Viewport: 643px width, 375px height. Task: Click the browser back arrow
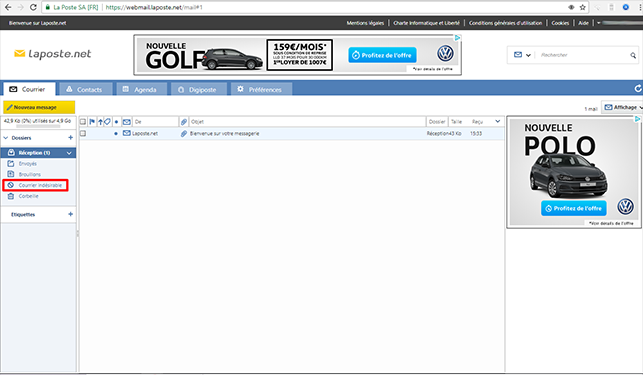tap(8, 7)
